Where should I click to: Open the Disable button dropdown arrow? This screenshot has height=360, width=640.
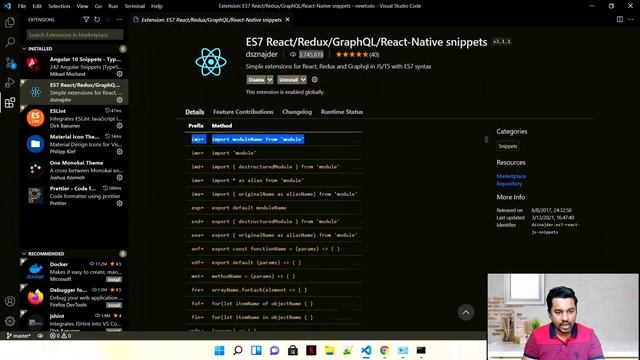pyautogui.click(x=270, y=80)
